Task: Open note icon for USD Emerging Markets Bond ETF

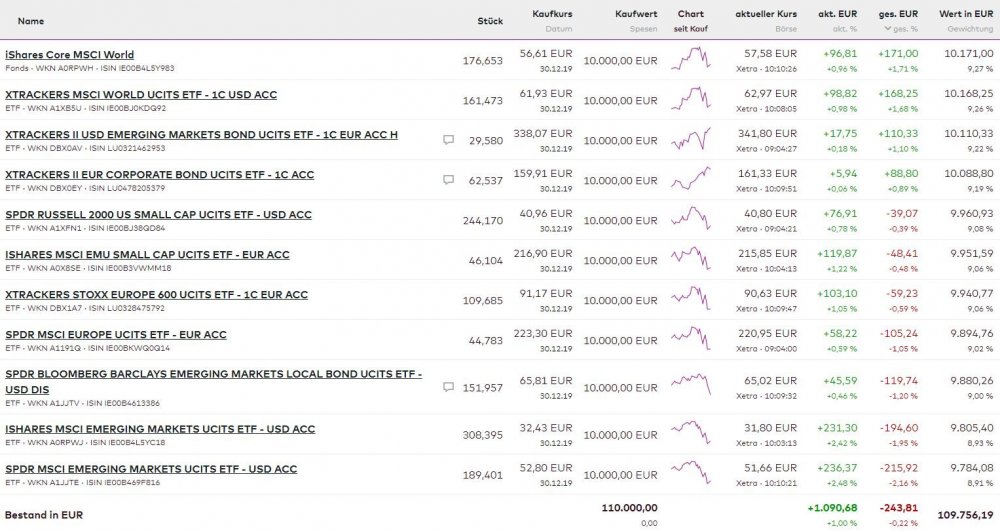Action: [x=448, y=141]
